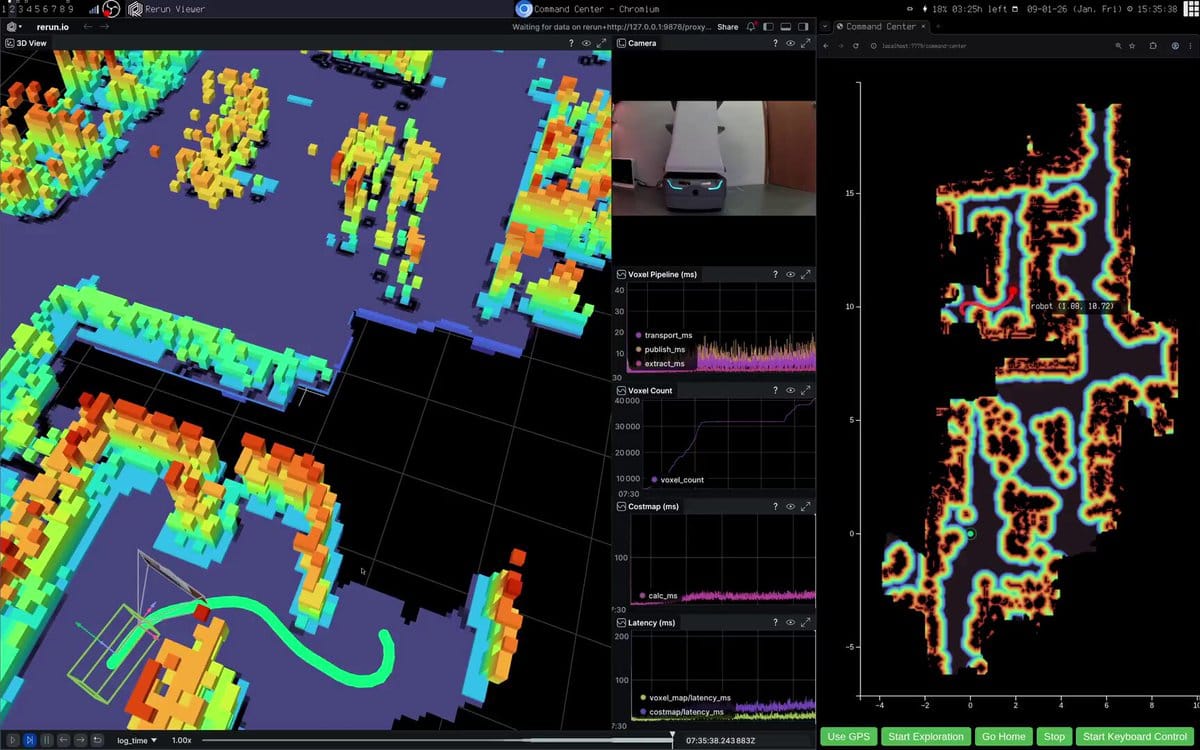The width and height of the screenshot is (1200, 750).
Task: Click the timeline scrubber playhead
Action: click(x=672, y=738)
